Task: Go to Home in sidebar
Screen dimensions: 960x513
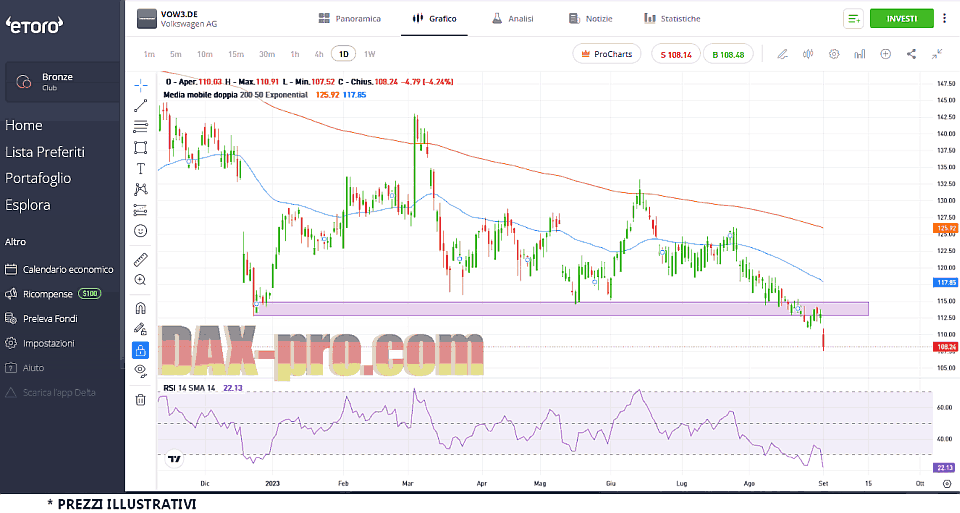Action: (x=24, y=125)
